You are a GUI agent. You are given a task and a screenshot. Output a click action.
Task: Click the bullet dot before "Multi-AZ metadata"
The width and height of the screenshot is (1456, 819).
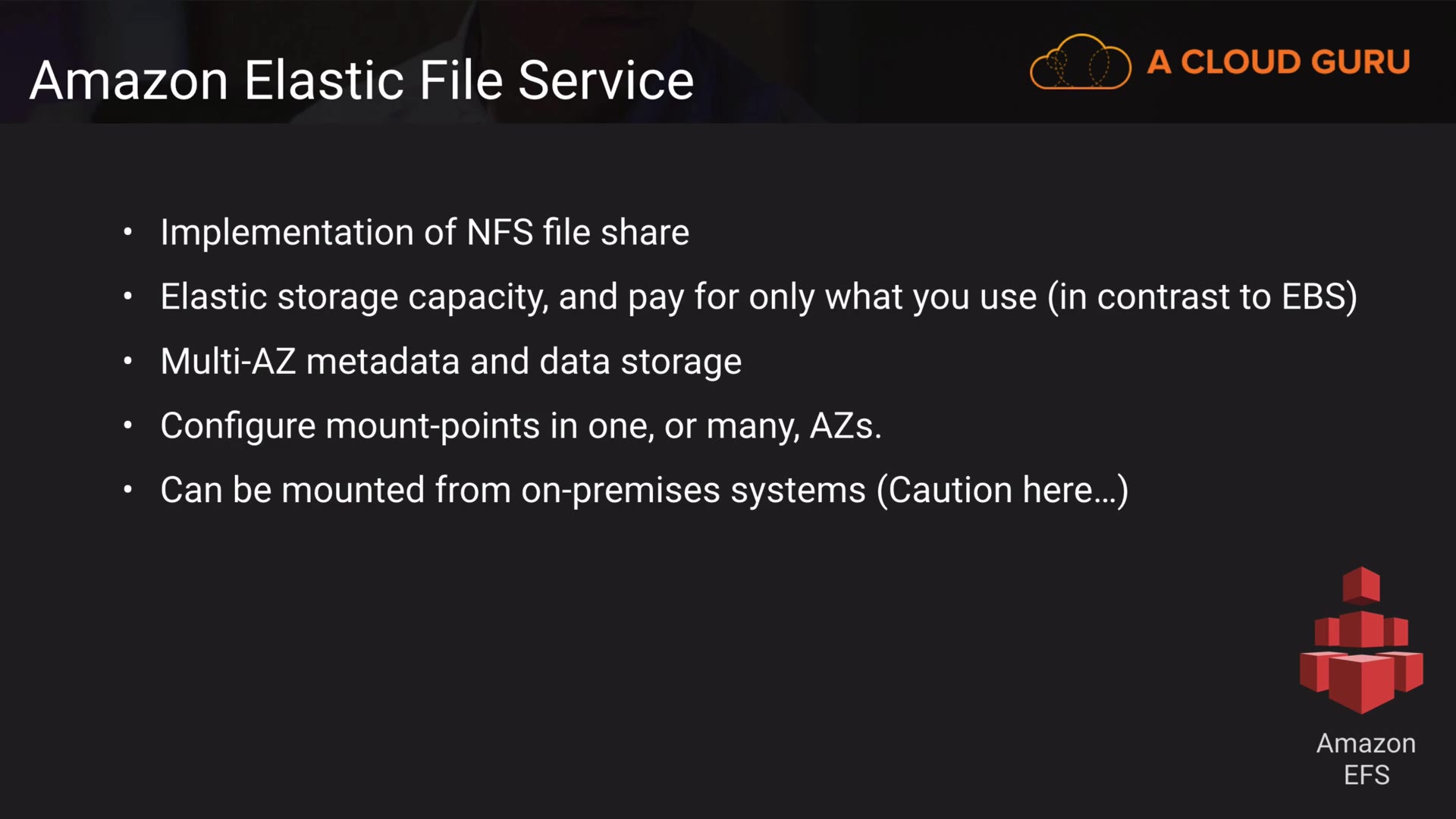[x=128, y=361]
